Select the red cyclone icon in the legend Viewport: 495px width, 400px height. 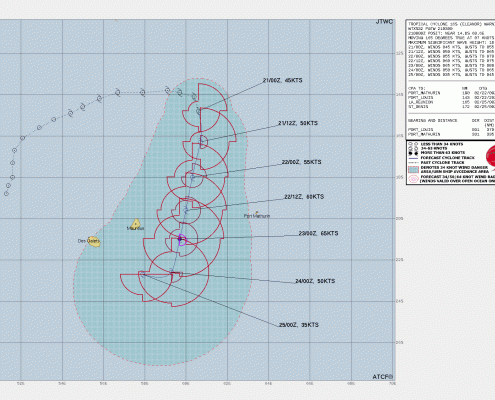pos(490,156)
